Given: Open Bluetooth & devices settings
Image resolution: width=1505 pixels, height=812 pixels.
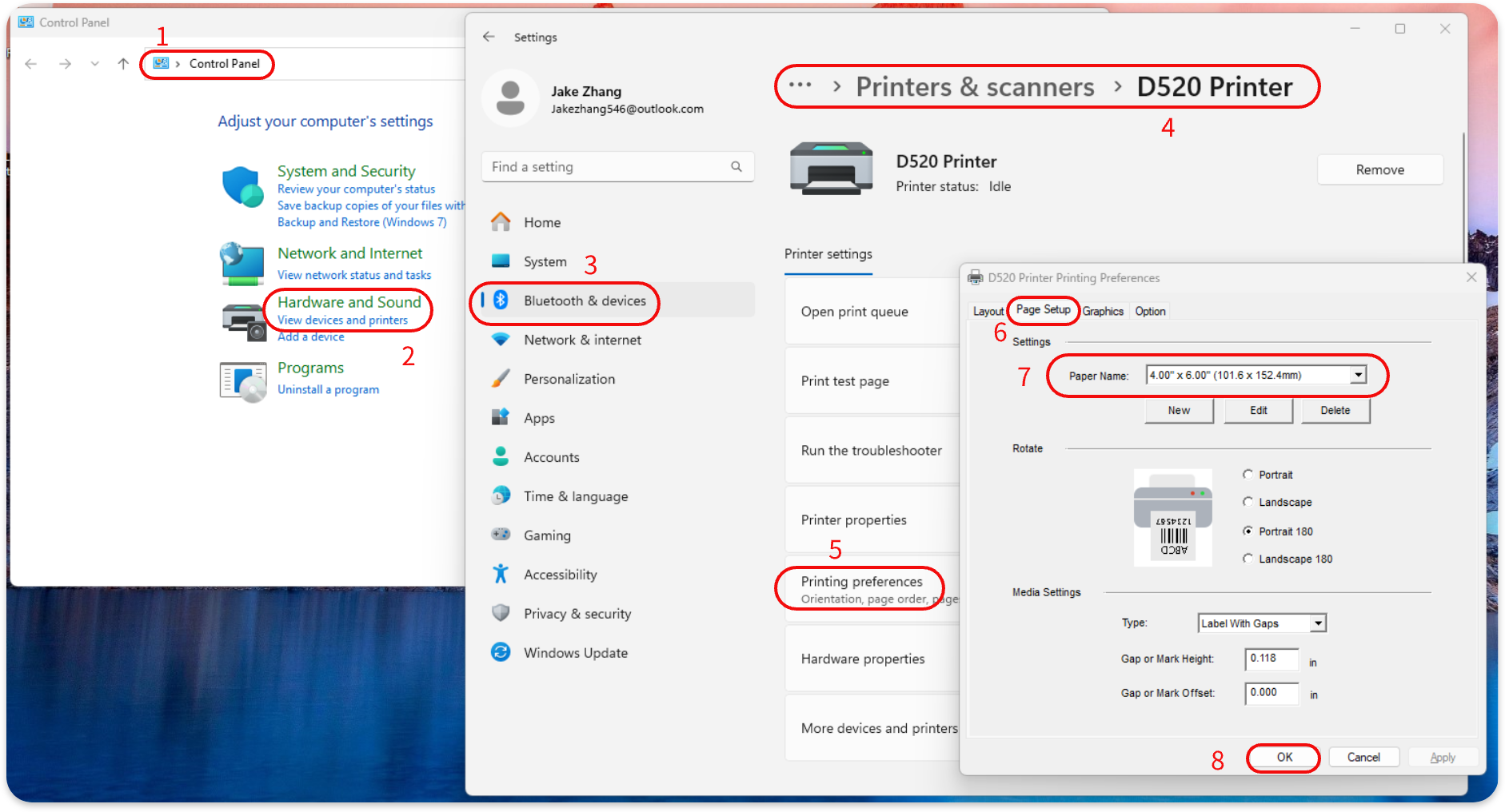Looking at the screenshot, I should (x=617, y=301).
